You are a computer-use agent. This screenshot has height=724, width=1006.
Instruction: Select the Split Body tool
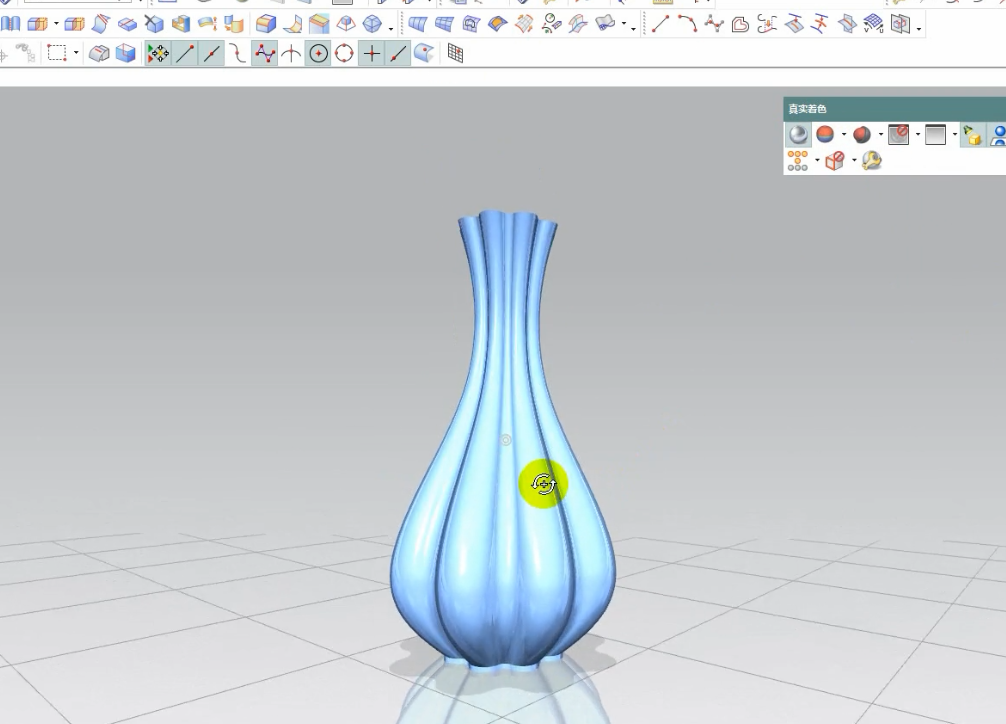point(74,24)
